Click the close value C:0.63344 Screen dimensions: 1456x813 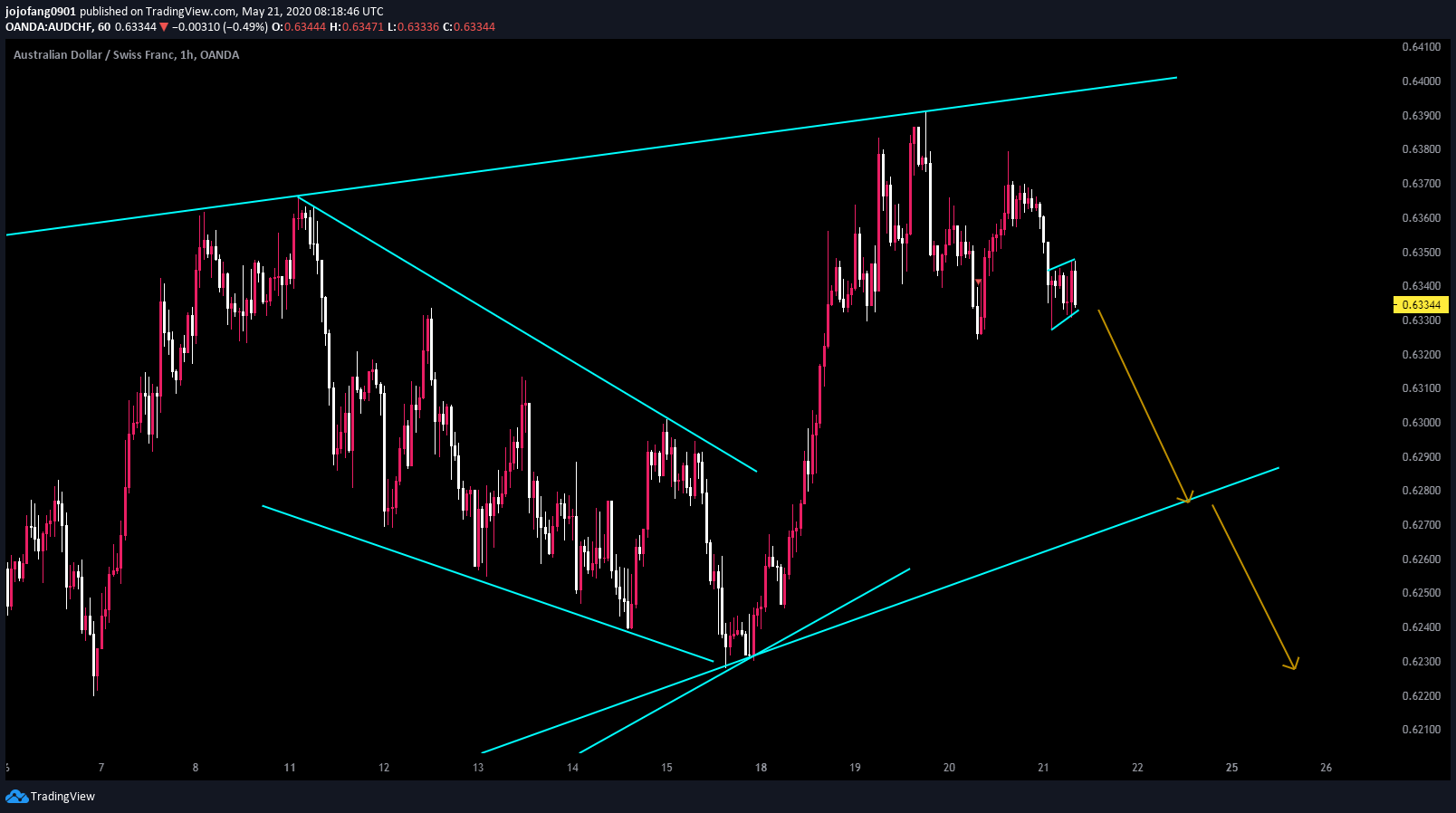pyautogui.click(x=469, y=27)
